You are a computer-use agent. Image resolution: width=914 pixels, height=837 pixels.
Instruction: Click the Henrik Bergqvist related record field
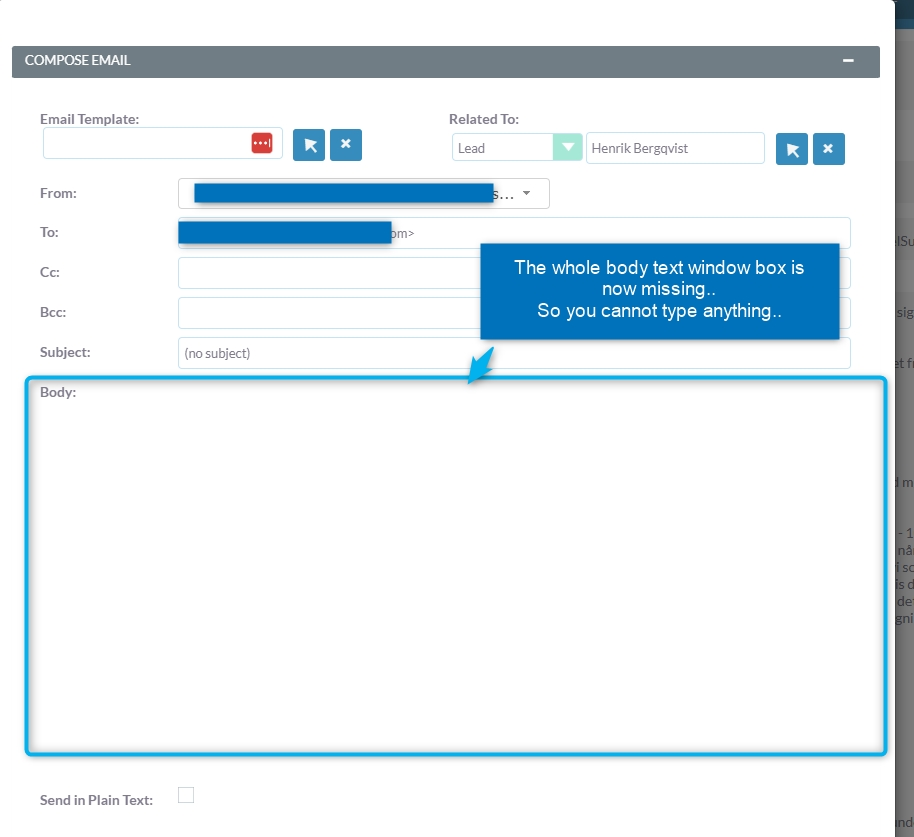(x=675, y=148)
